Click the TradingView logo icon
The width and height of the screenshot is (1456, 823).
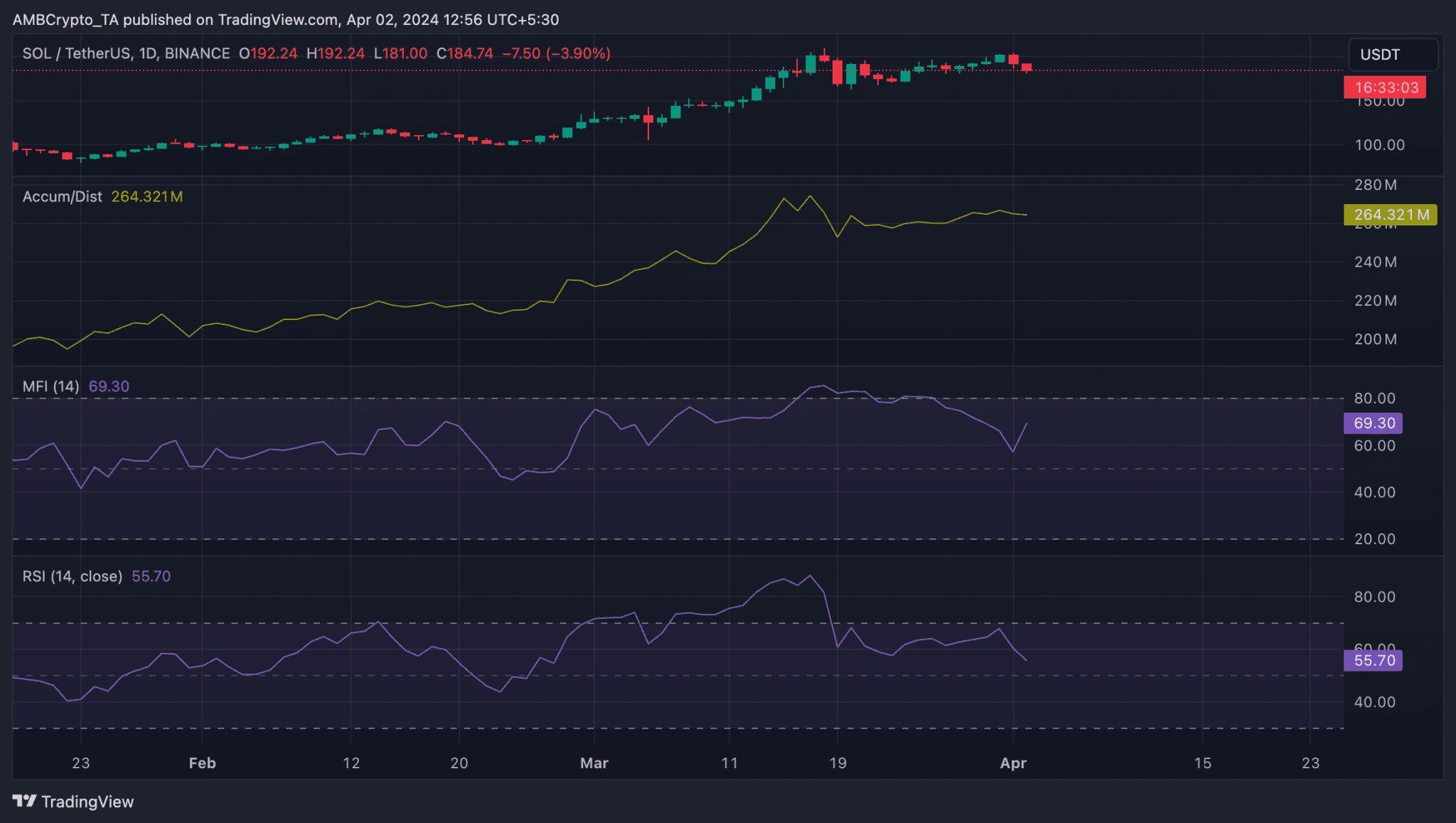click(x=24, y=801)
